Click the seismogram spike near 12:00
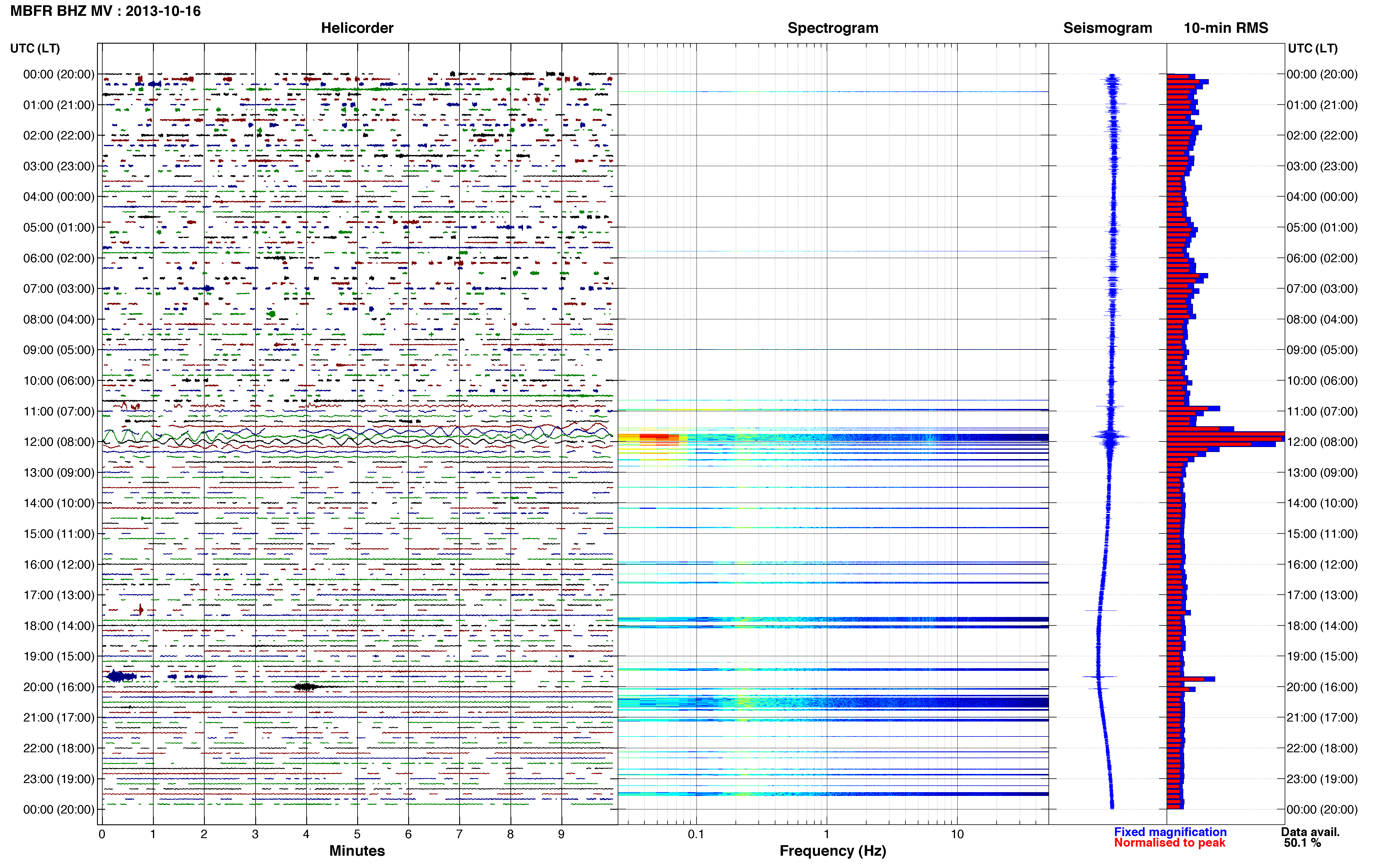This screenshot has height=868, width=1389. [1111, 437]
